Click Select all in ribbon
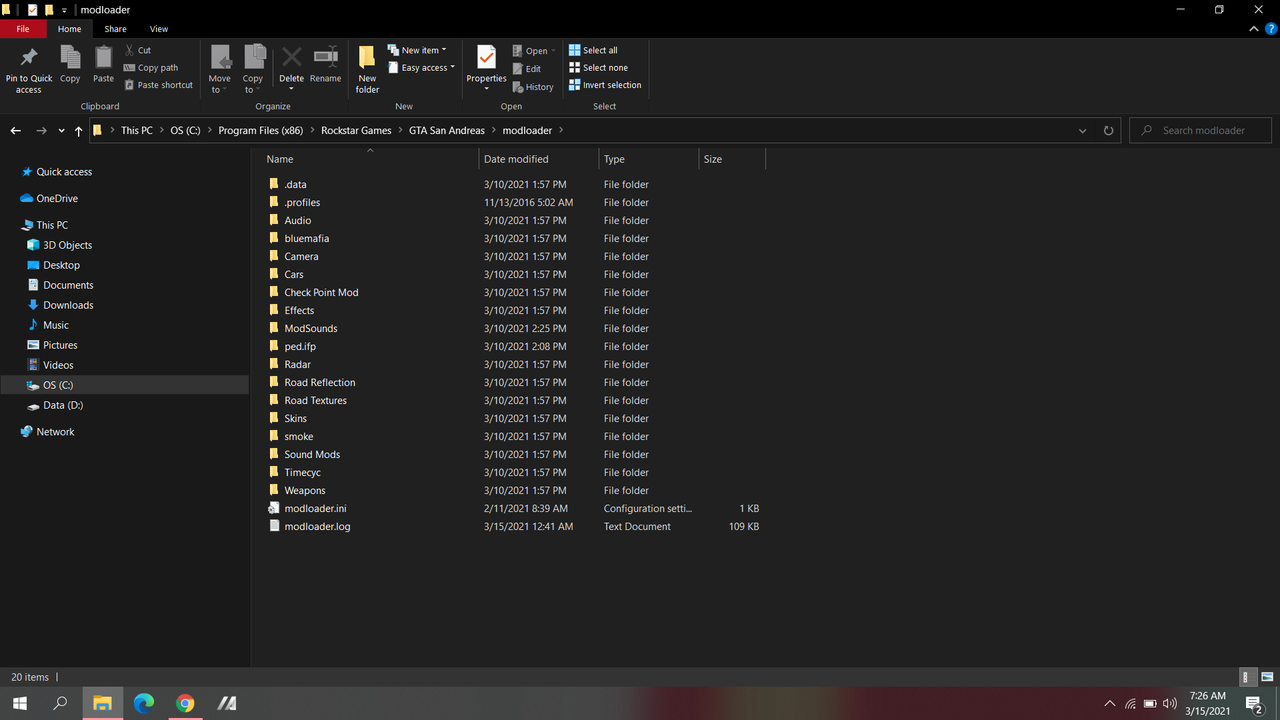The width and height of the screenshot is (1280, 720). click(593, 50)
